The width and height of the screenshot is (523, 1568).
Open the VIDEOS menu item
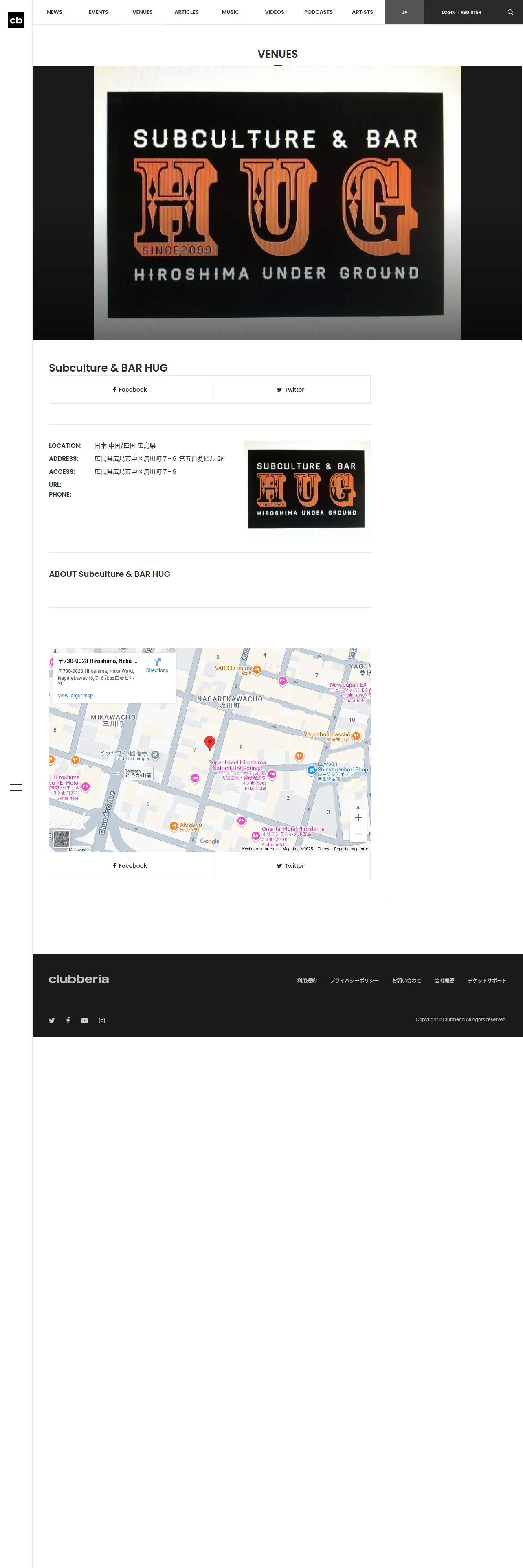tap(275, 12)
